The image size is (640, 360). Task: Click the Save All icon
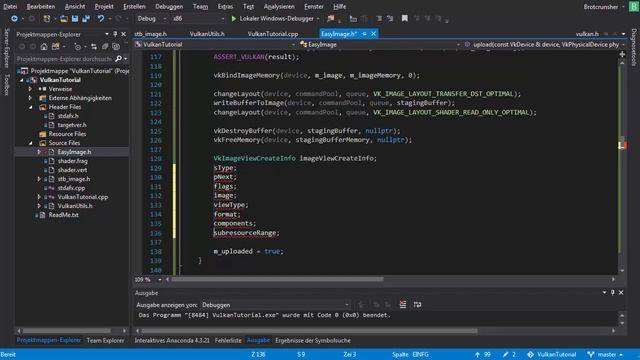click(x=86, y=19)
